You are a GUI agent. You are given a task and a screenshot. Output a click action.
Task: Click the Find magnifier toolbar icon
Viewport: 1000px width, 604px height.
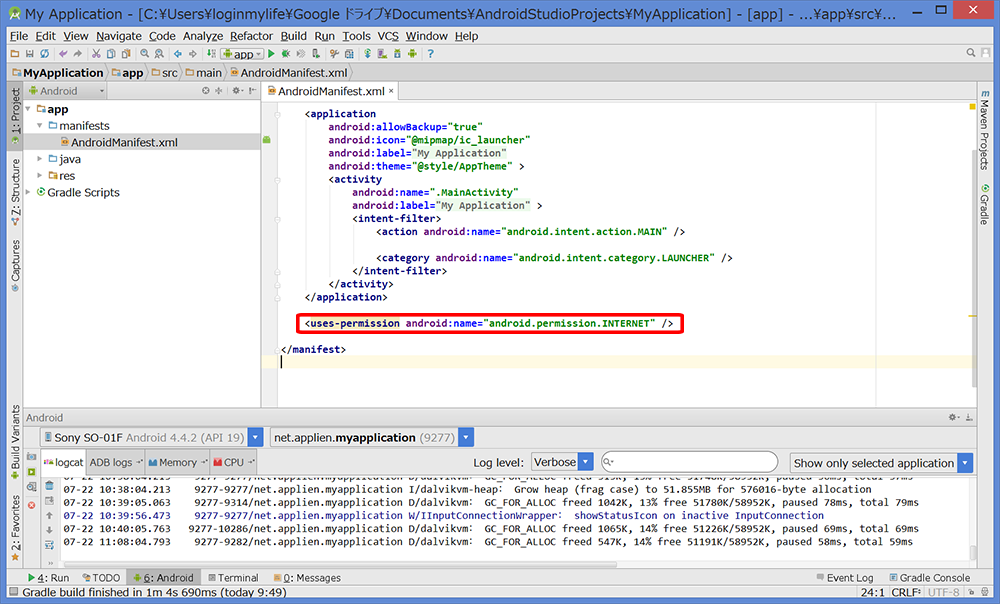click(145, 54)
